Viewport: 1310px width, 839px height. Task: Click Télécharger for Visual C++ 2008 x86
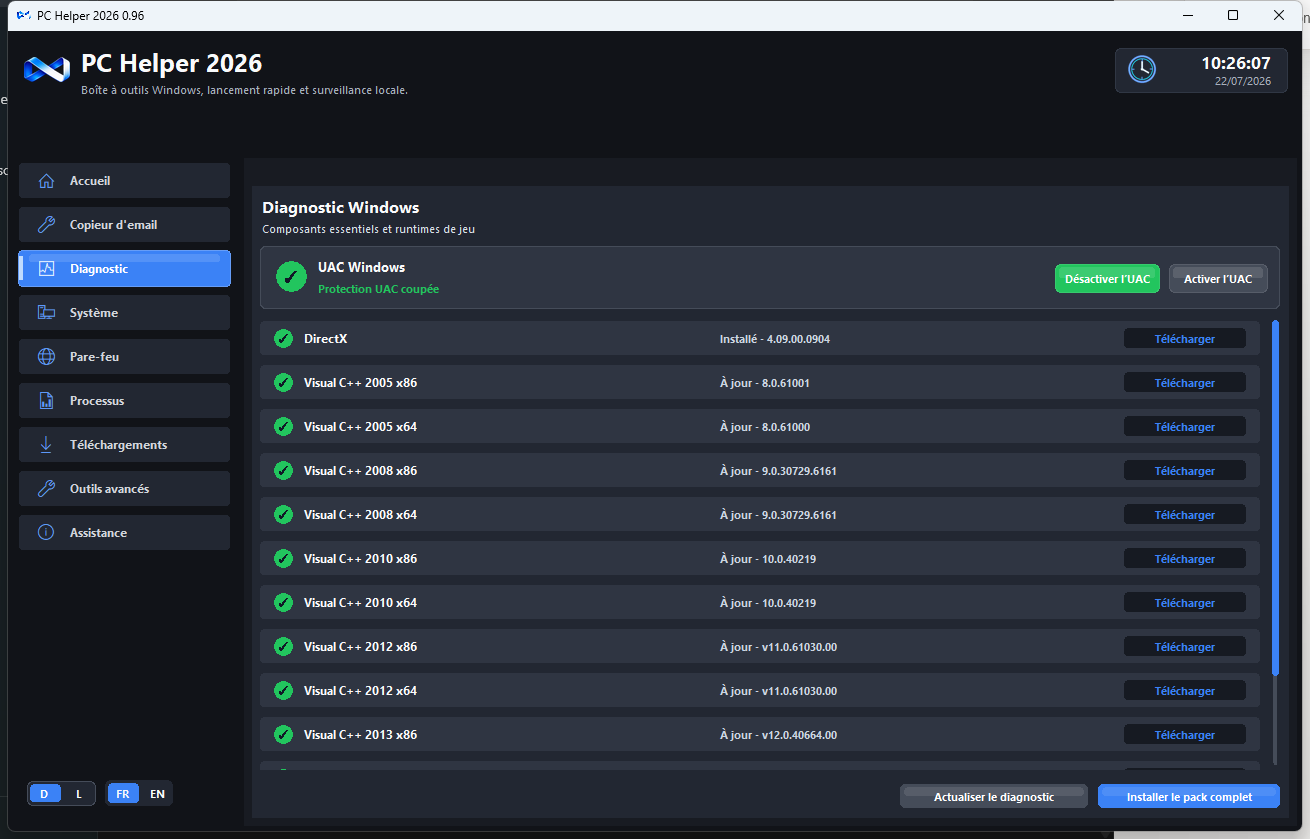pos(1185,471)
